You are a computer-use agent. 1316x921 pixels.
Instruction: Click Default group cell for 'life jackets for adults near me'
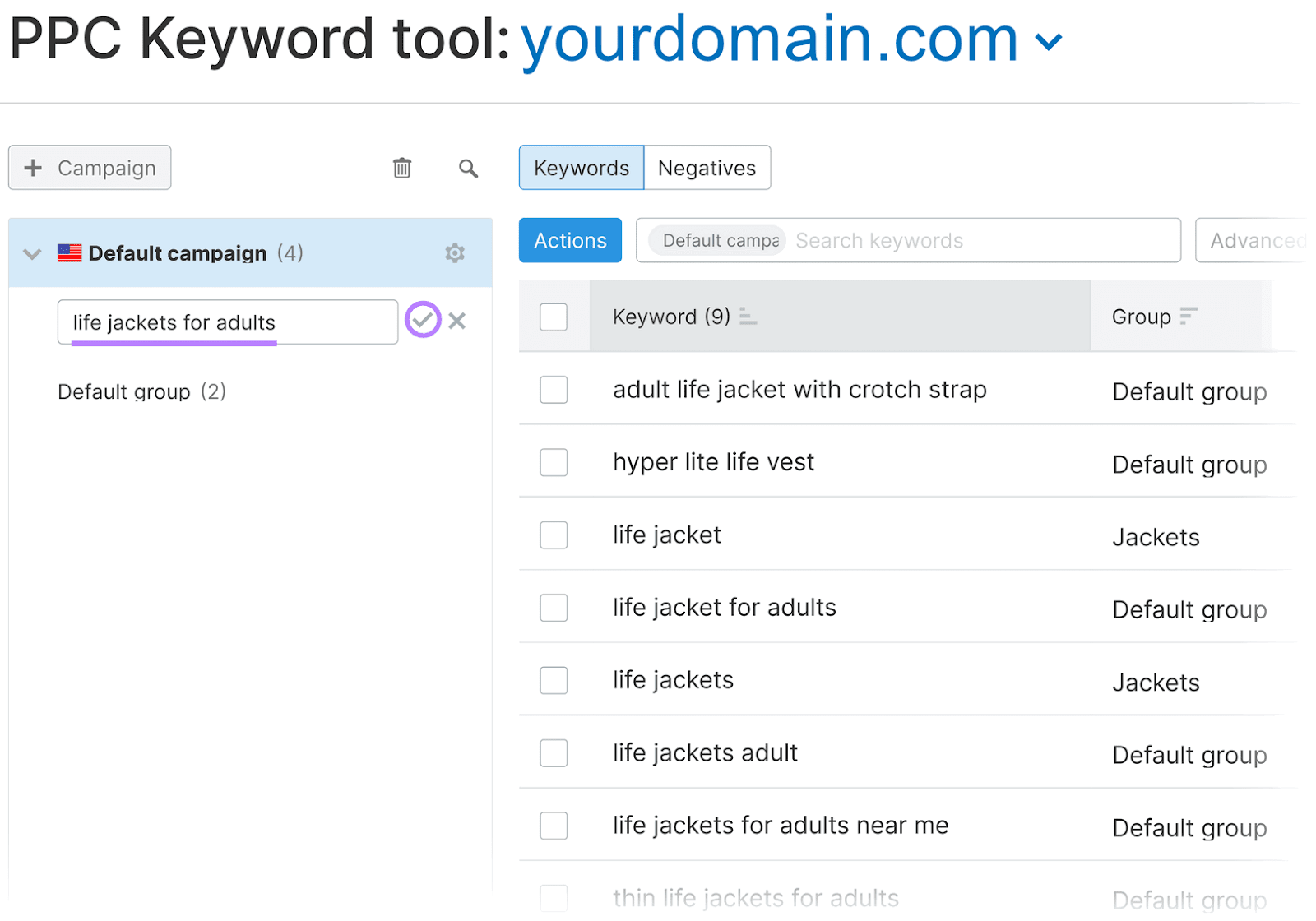pos(1189,828)
